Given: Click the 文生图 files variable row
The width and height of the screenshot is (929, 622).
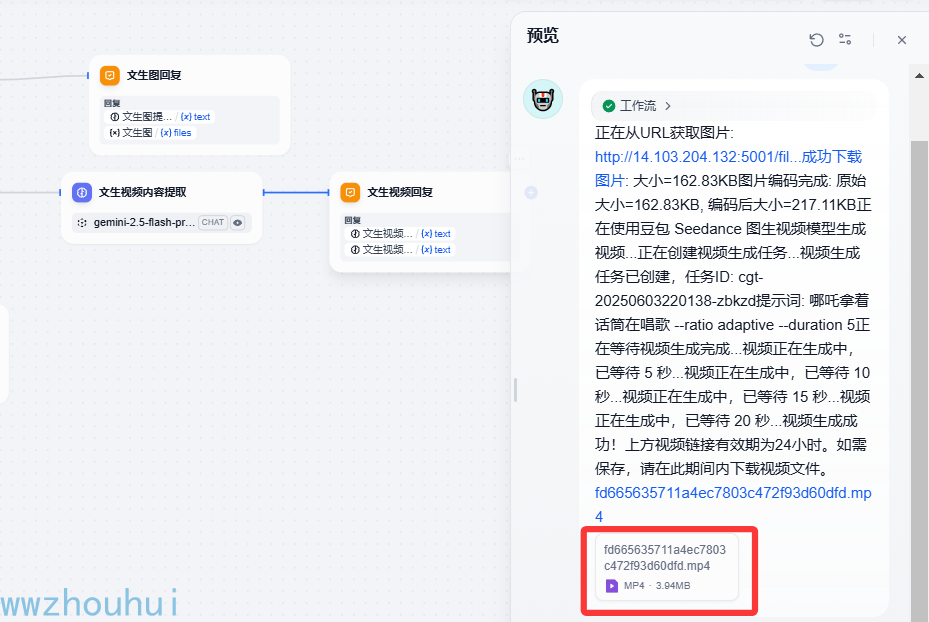Looking at the screenshot, I should (151, 133).
